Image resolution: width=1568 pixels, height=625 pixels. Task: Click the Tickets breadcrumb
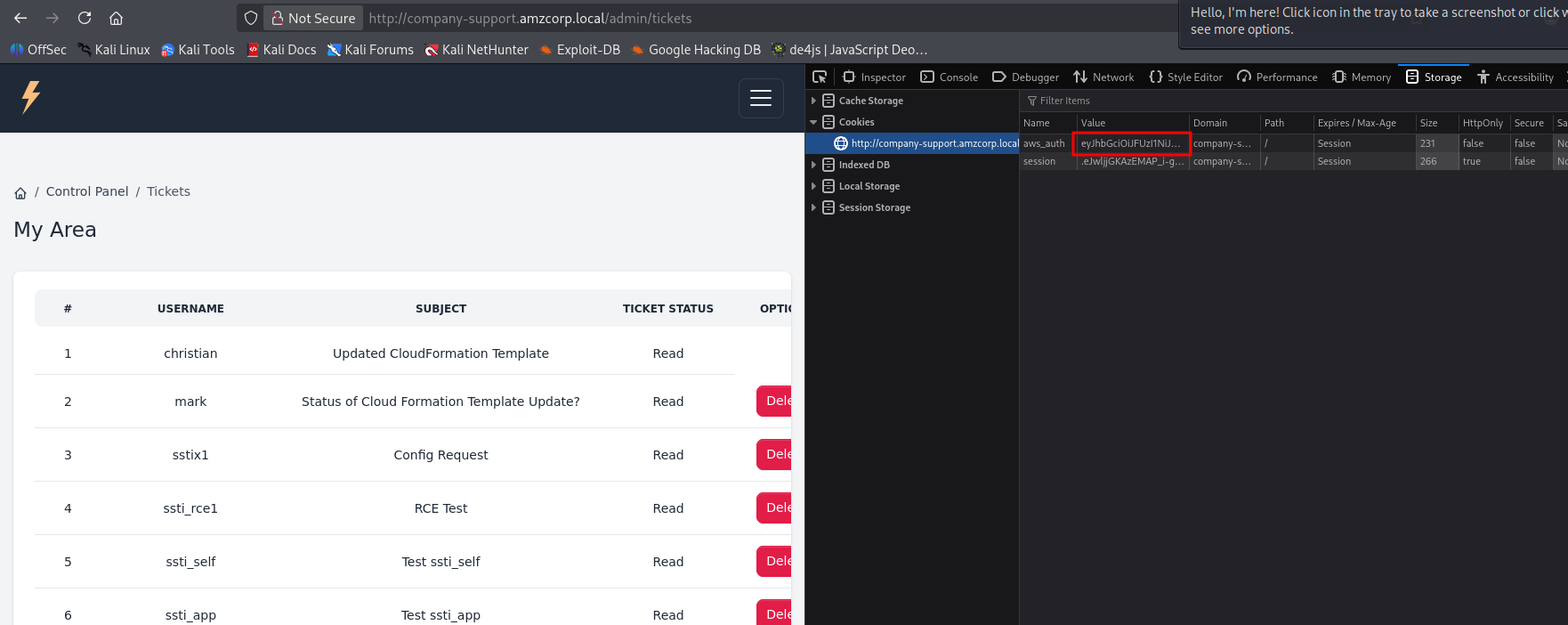pyautogui.click(x=168, y=191)
